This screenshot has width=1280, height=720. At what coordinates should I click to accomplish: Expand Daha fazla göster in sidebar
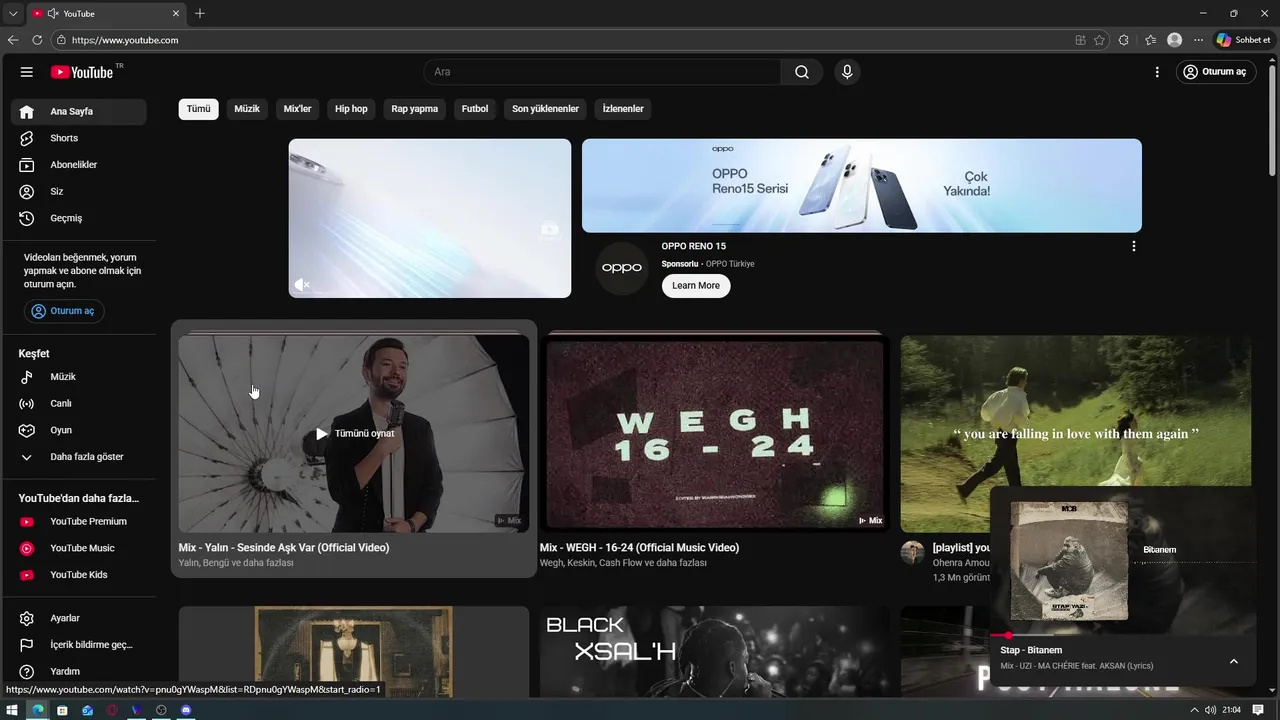[79, 457]
